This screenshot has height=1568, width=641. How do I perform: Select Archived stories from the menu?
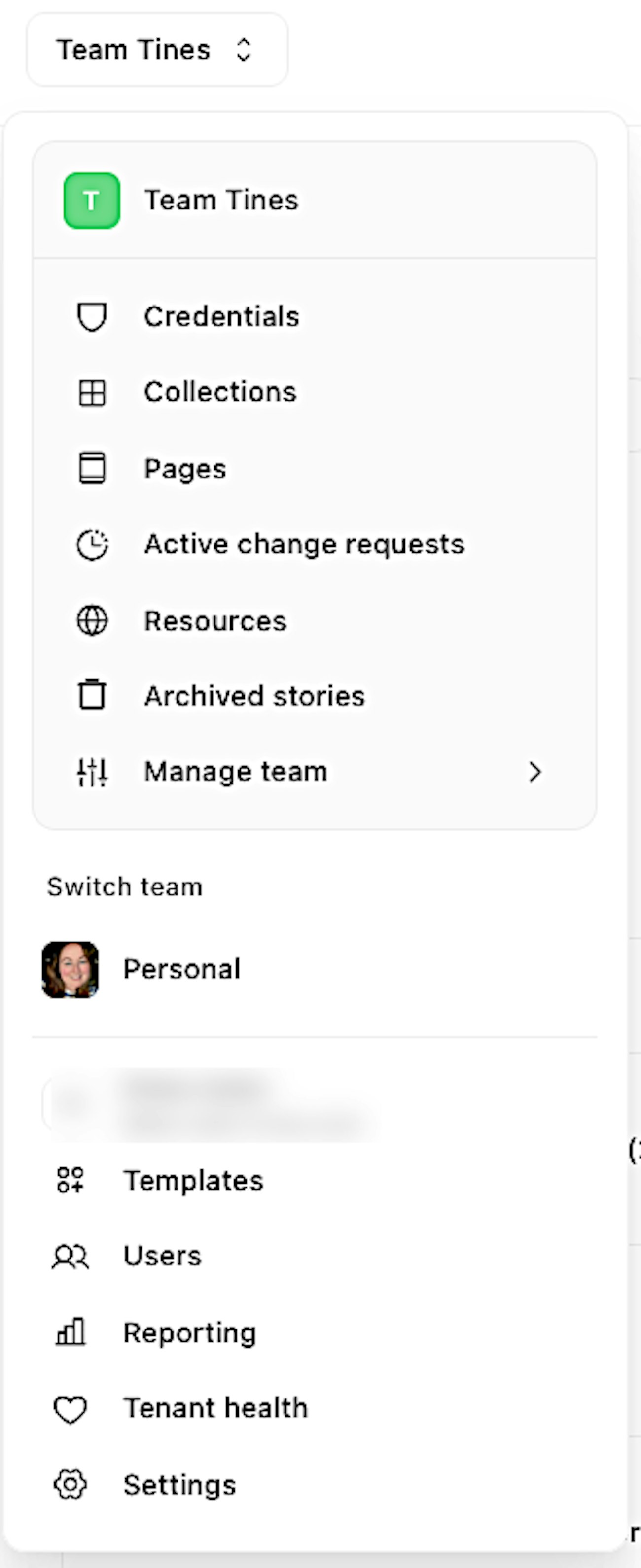click(x=254, y=696)
